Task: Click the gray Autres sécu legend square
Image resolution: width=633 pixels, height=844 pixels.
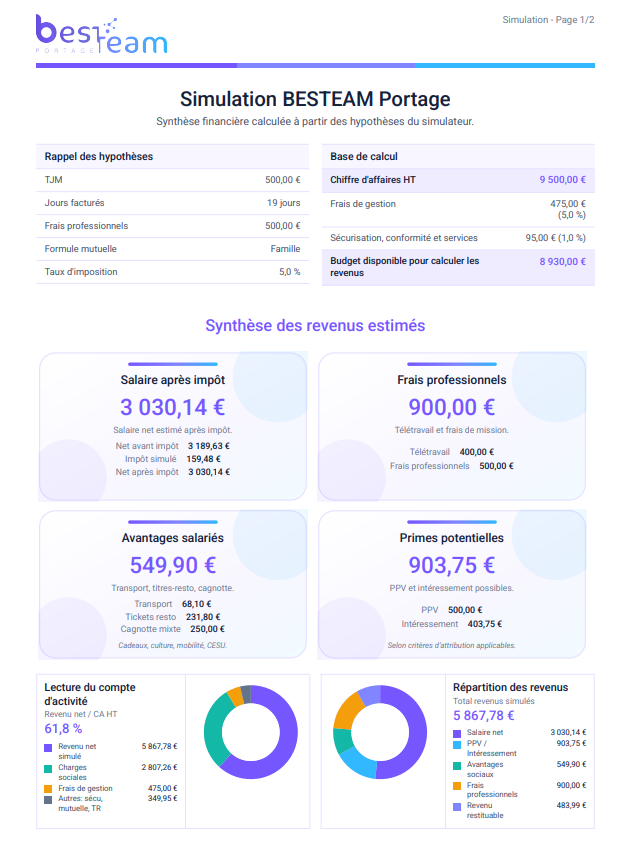Action: point(48,800)
